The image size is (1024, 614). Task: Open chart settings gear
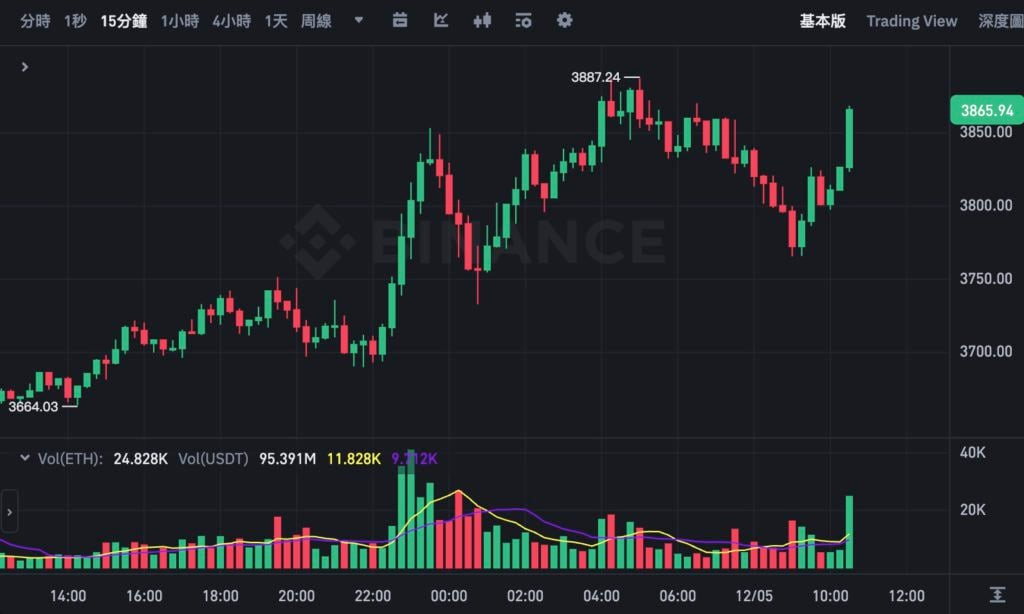(565, 20)
